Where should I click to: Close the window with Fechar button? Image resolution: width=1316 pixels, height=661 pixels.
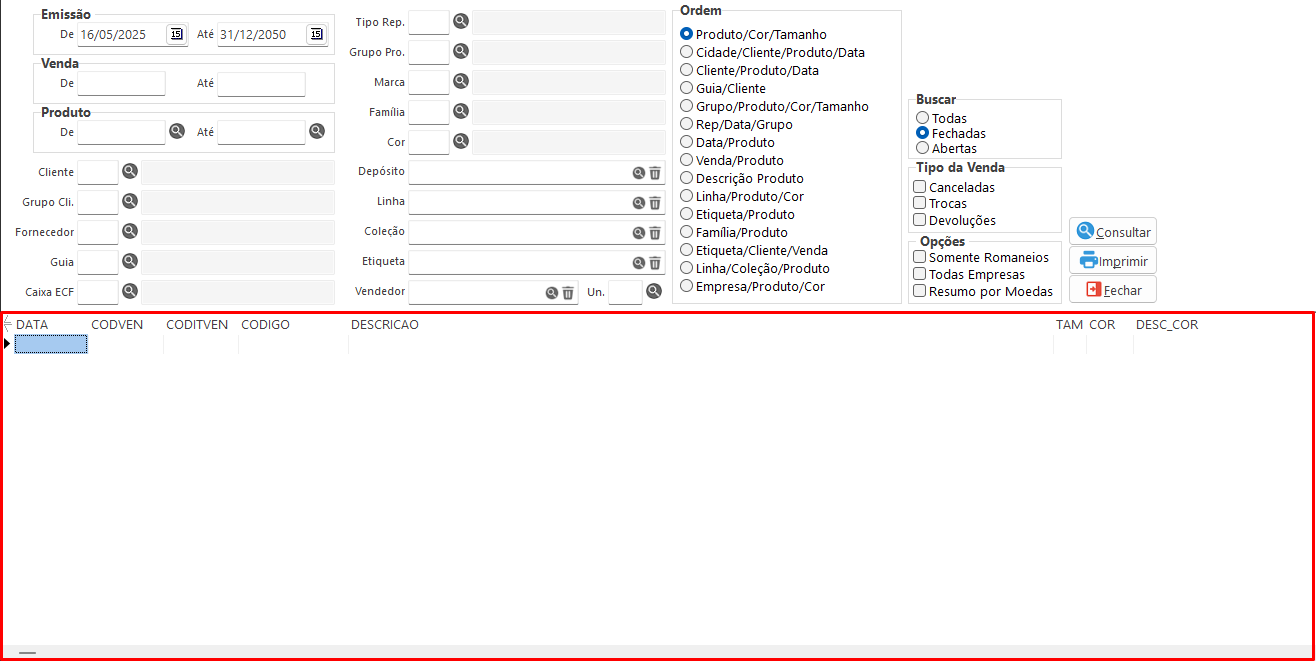coord(1112,289)
